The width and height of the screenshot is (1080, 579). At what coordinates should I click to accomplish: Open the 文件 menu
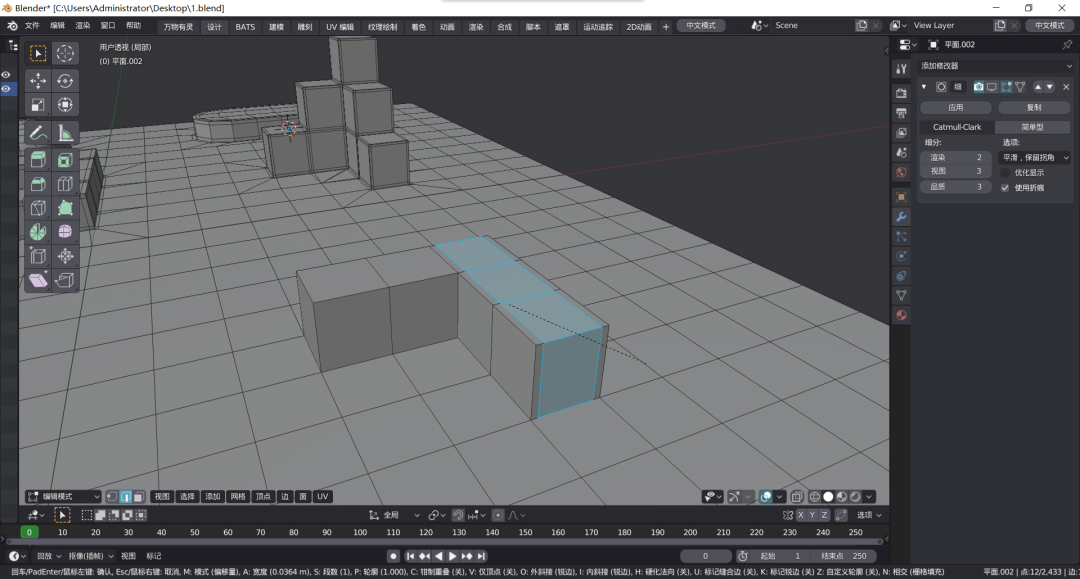(32, 25)
